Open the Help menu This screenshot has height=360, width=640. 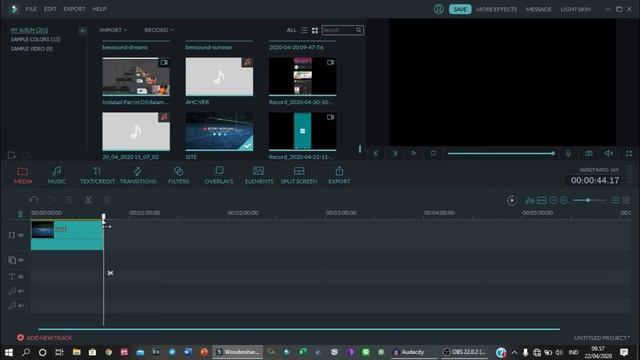[x=99, y=9]
